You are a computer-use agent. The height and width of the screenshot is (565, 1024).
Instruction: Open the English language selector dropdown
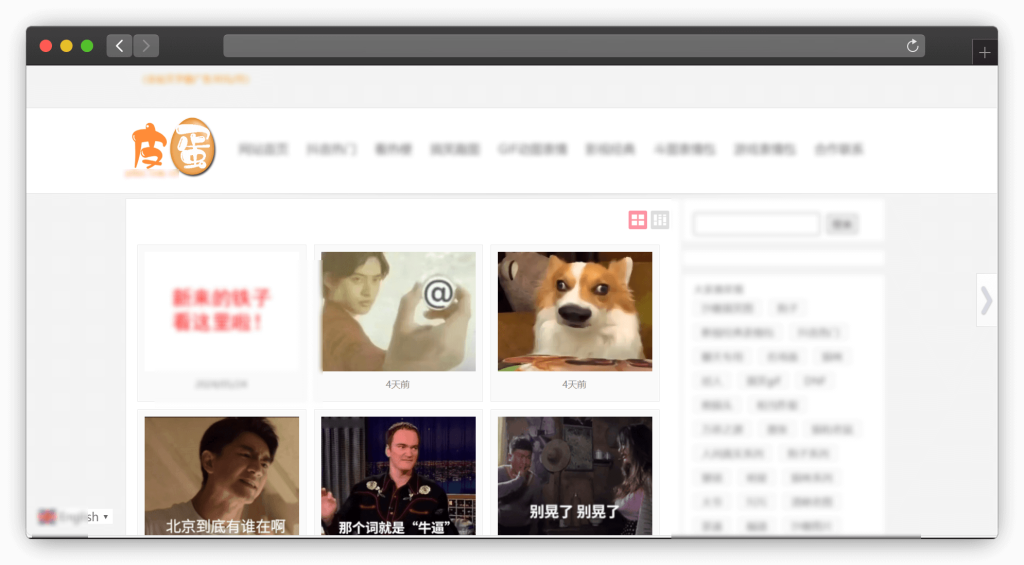[x=74, y=517]
